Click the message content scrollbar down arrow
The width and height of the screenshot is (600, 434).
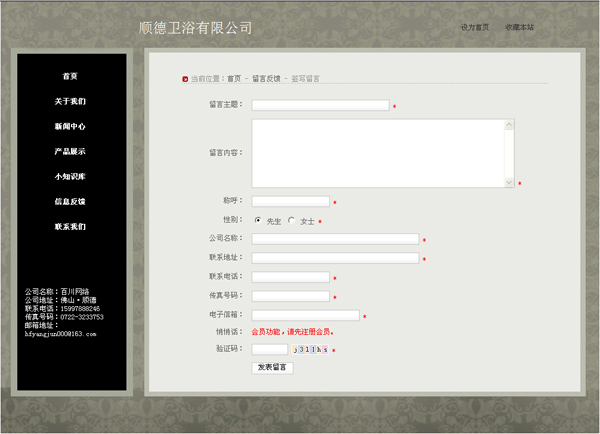(509, 182)
